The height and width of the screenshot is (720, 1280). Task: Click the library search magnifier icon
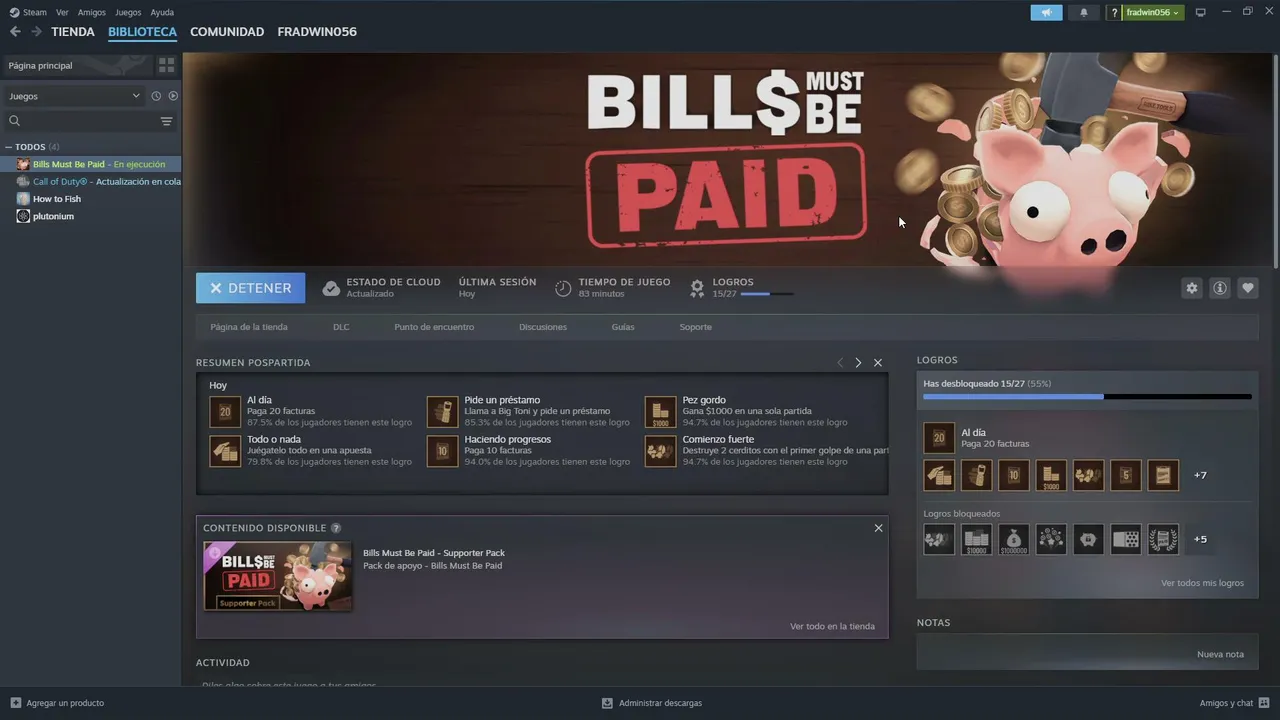15,121
